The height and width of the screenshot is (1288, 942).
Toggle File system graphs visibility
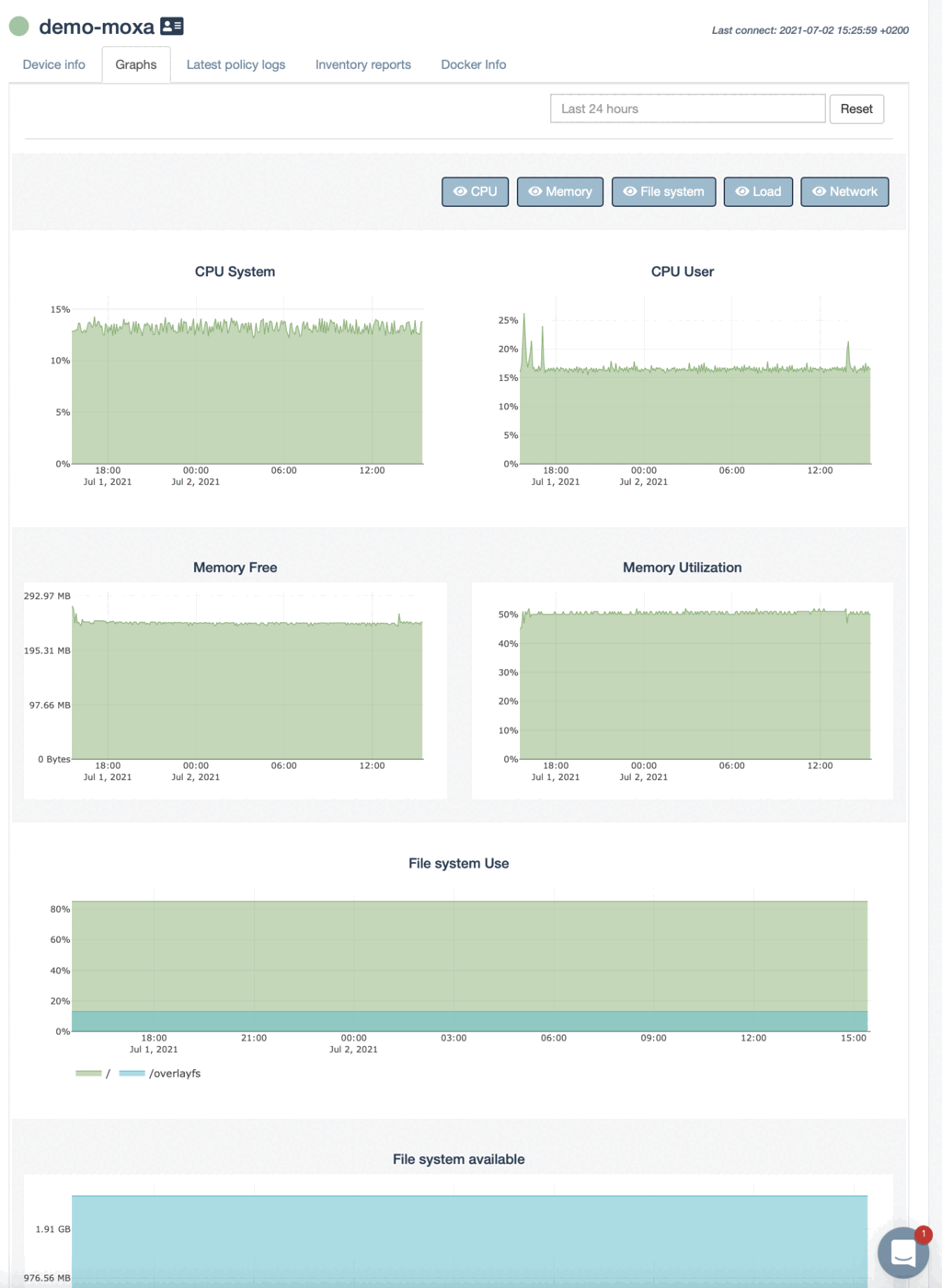(x=663, y=191)
